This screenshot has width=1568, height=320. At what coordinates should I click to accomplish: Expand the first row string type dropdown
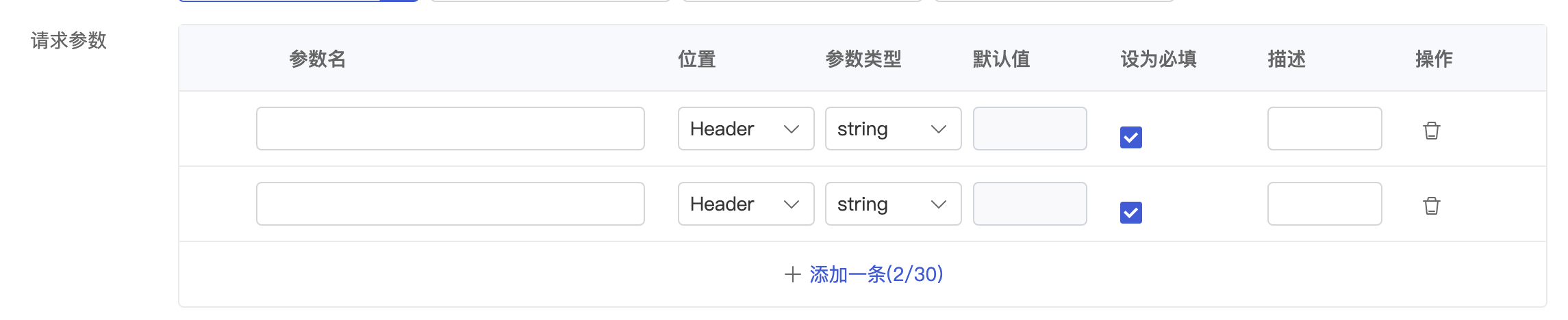893,129
